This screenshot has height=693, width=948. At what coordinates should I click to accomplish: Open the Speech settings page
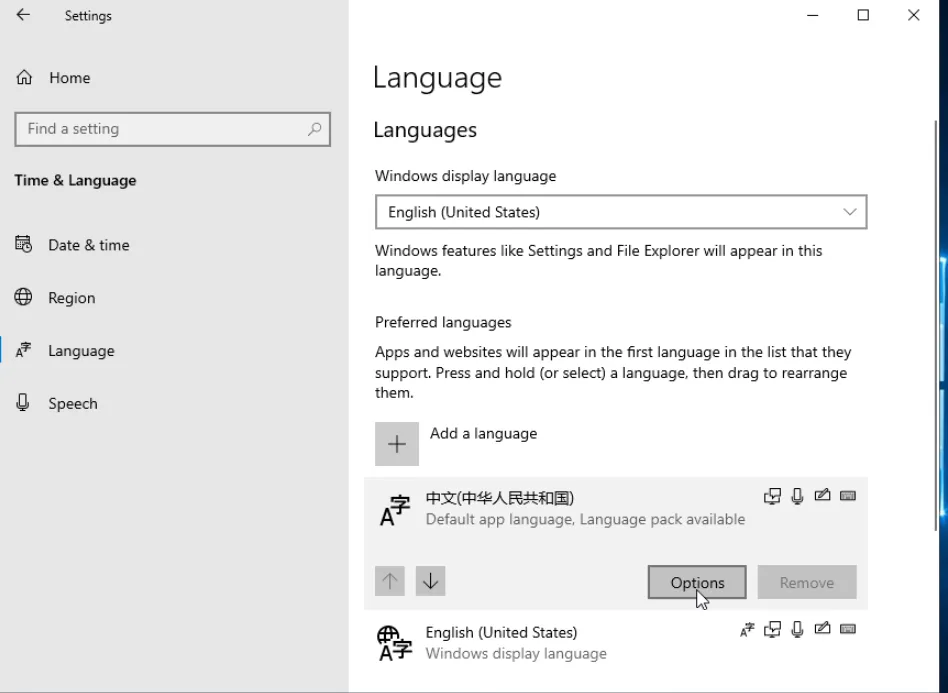72,404
